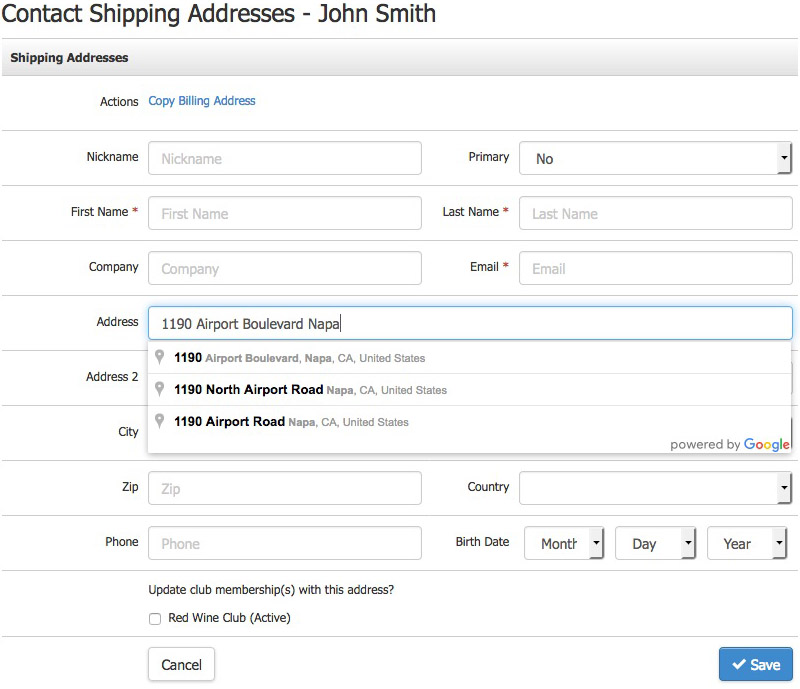Click the Email input field

(655, 268)
